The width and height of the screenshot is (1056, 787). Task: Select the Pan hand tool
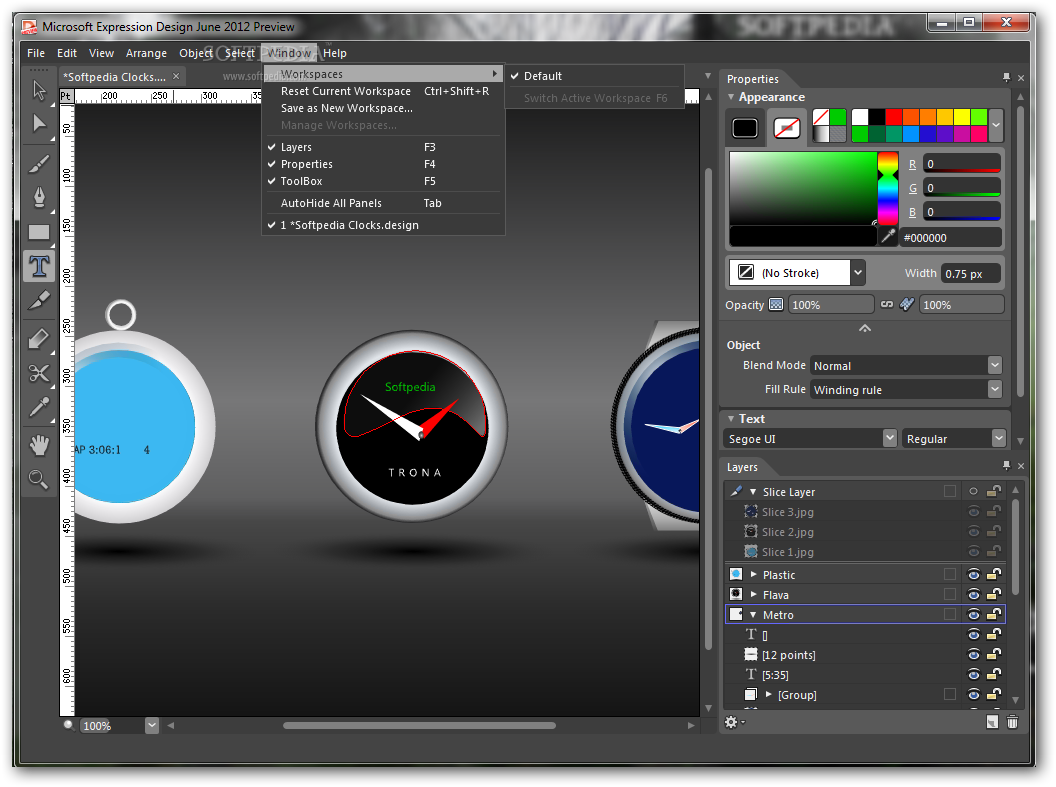point(39,445)
